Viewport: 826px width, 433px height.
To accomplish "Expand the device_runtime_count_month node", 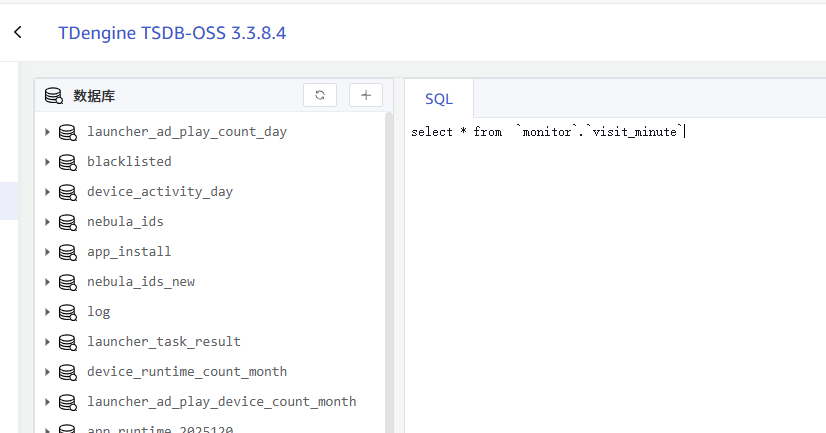I will click(47, 372).
